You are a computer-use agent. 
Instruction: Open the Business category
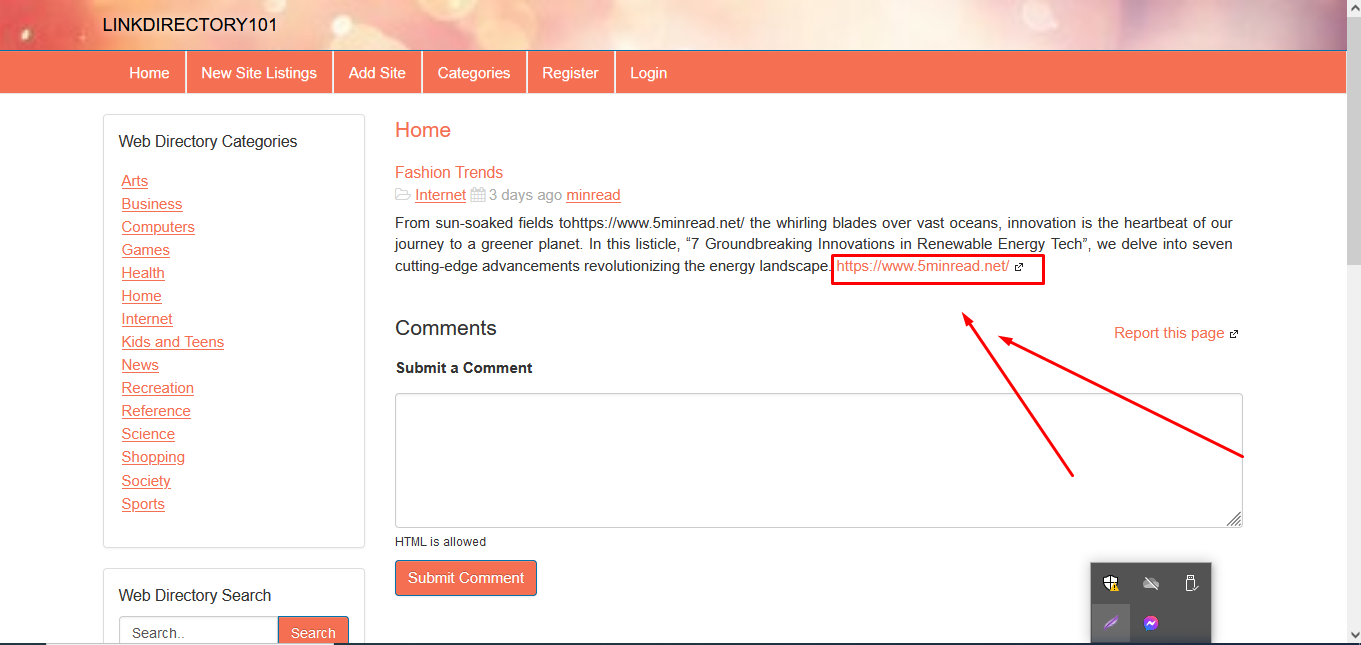(x=152, y=204)
